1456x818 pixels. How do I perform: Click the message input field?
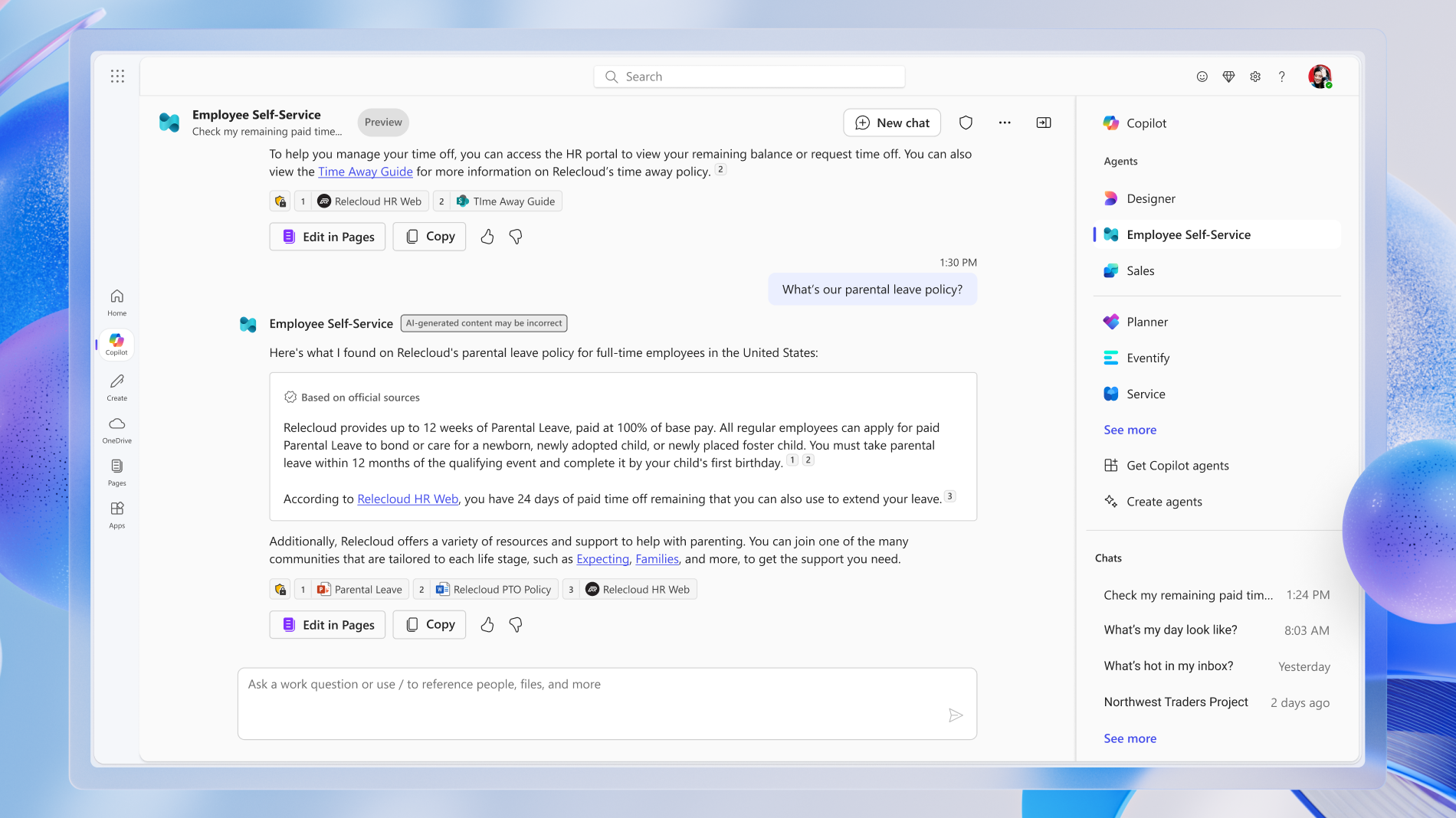point(607,703)
